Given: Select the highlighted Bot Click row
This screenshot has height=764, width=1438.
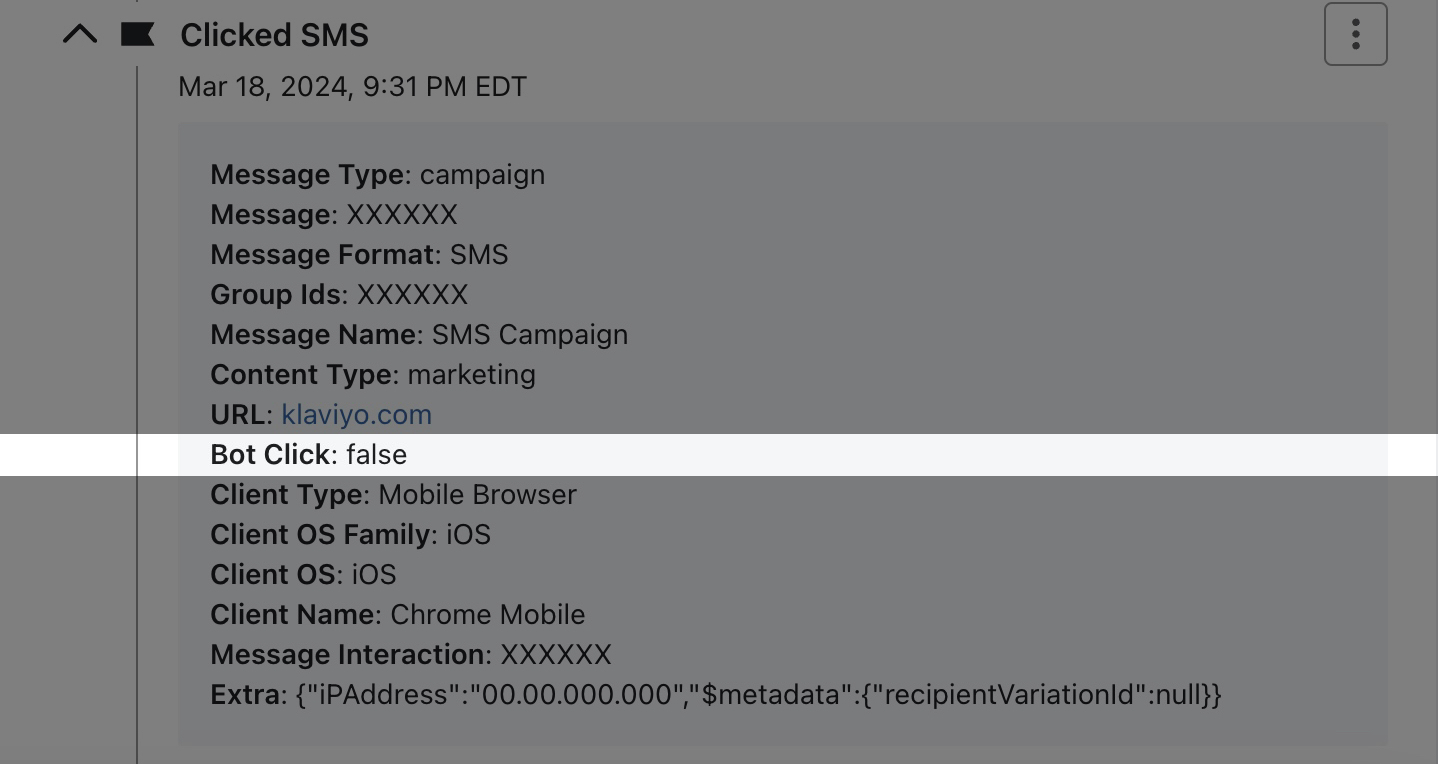Looking at the screenshot, I should pos(308,454).
